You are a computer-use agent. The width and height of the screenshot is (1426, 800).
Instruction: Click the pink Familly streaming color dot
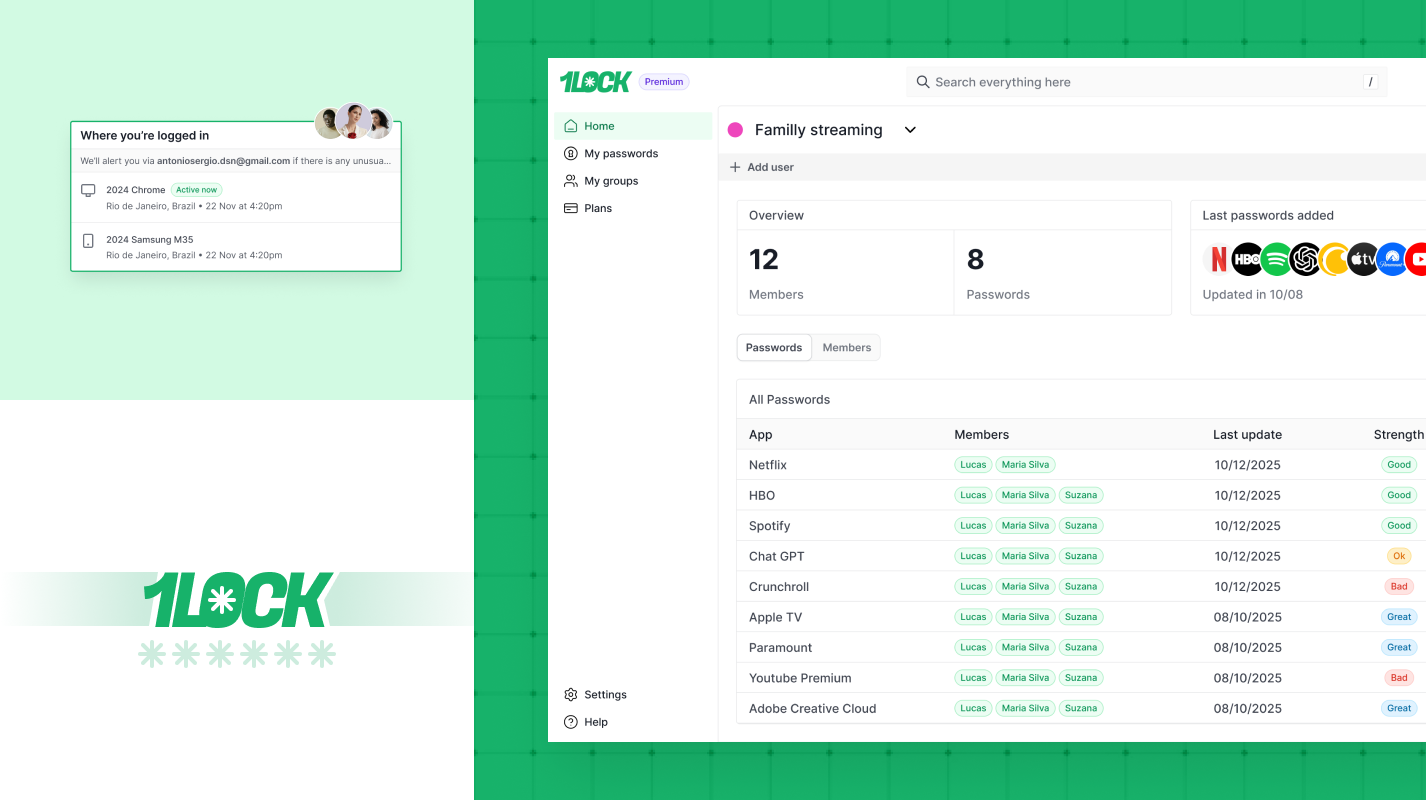(735, 130)
